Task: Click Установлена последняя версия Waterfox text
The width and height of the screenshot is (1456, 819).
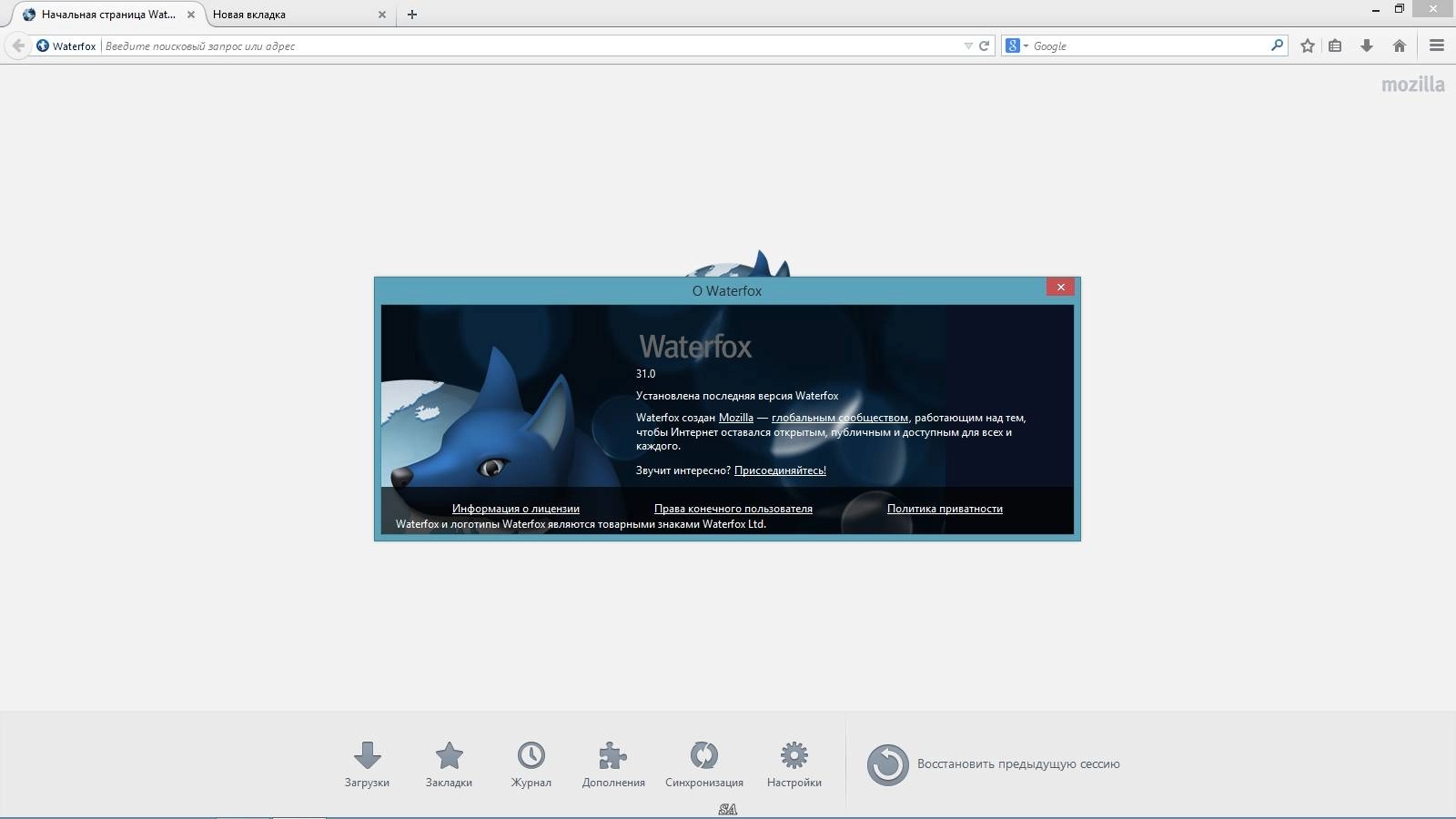Action: coord(737,396)
